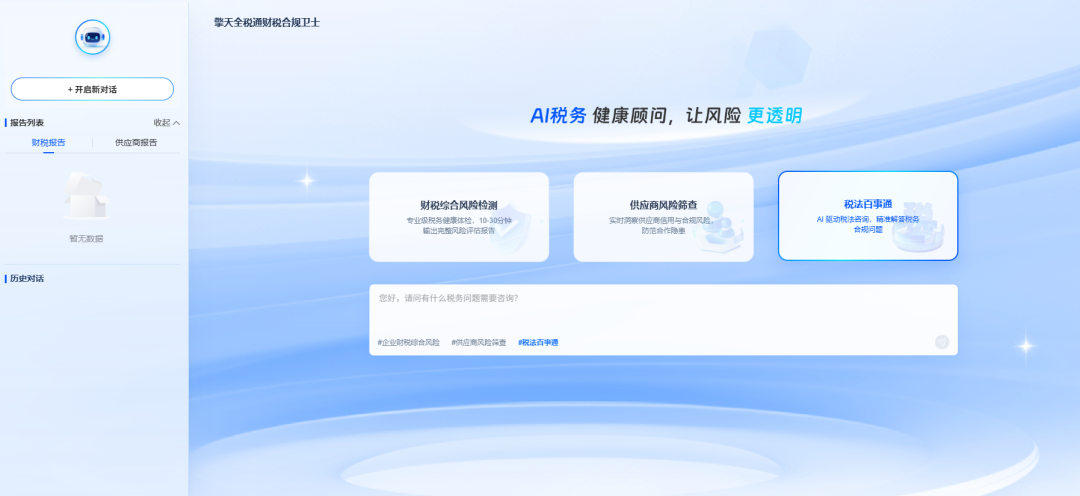Start a new chat with 开启新对话

92,89
